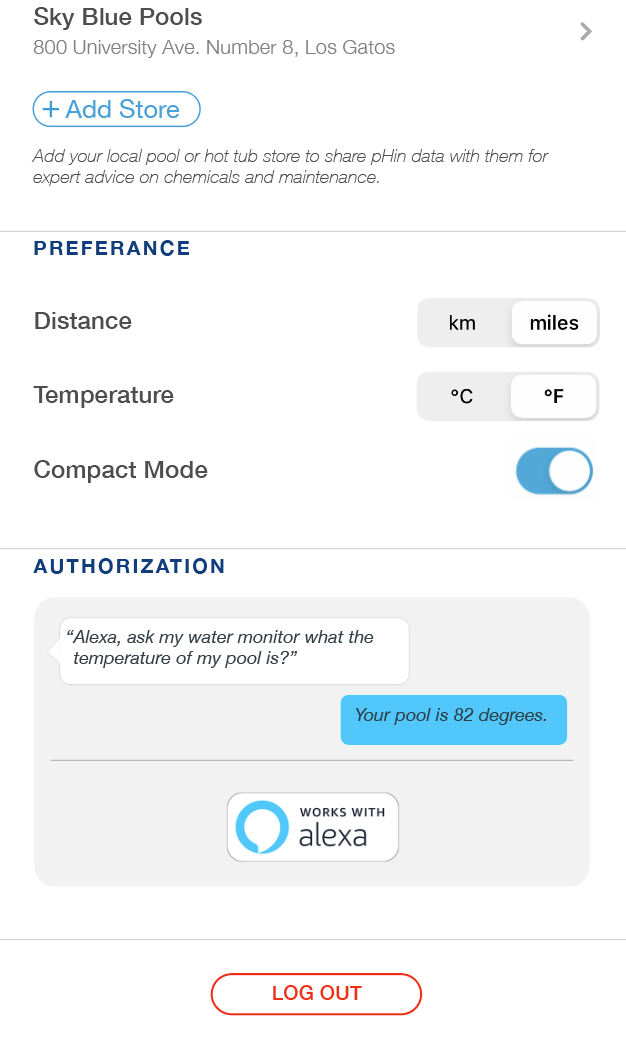The height and width of the screenshot is (1059, 626).
Task: Switch temperature to °F
Action: pos(554,397)
